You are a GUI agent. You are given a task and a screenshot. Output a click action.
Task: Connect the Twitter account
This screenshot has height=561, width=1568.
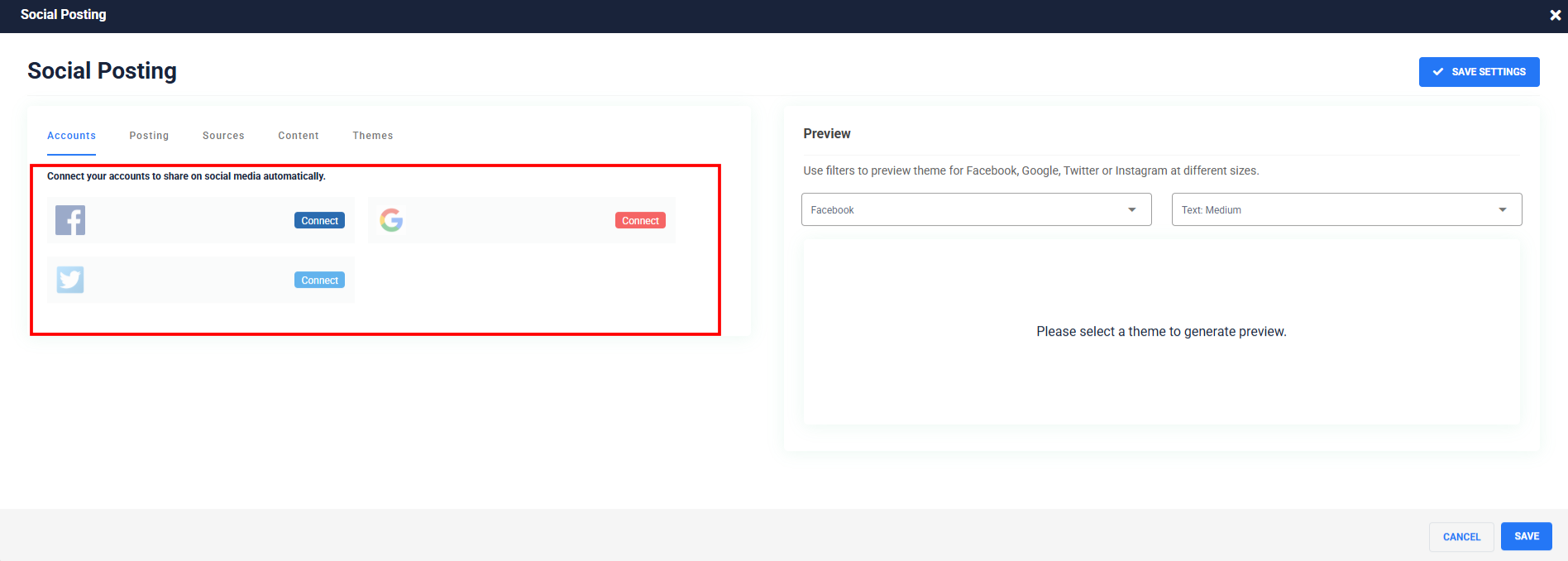(x=319, y=280)
